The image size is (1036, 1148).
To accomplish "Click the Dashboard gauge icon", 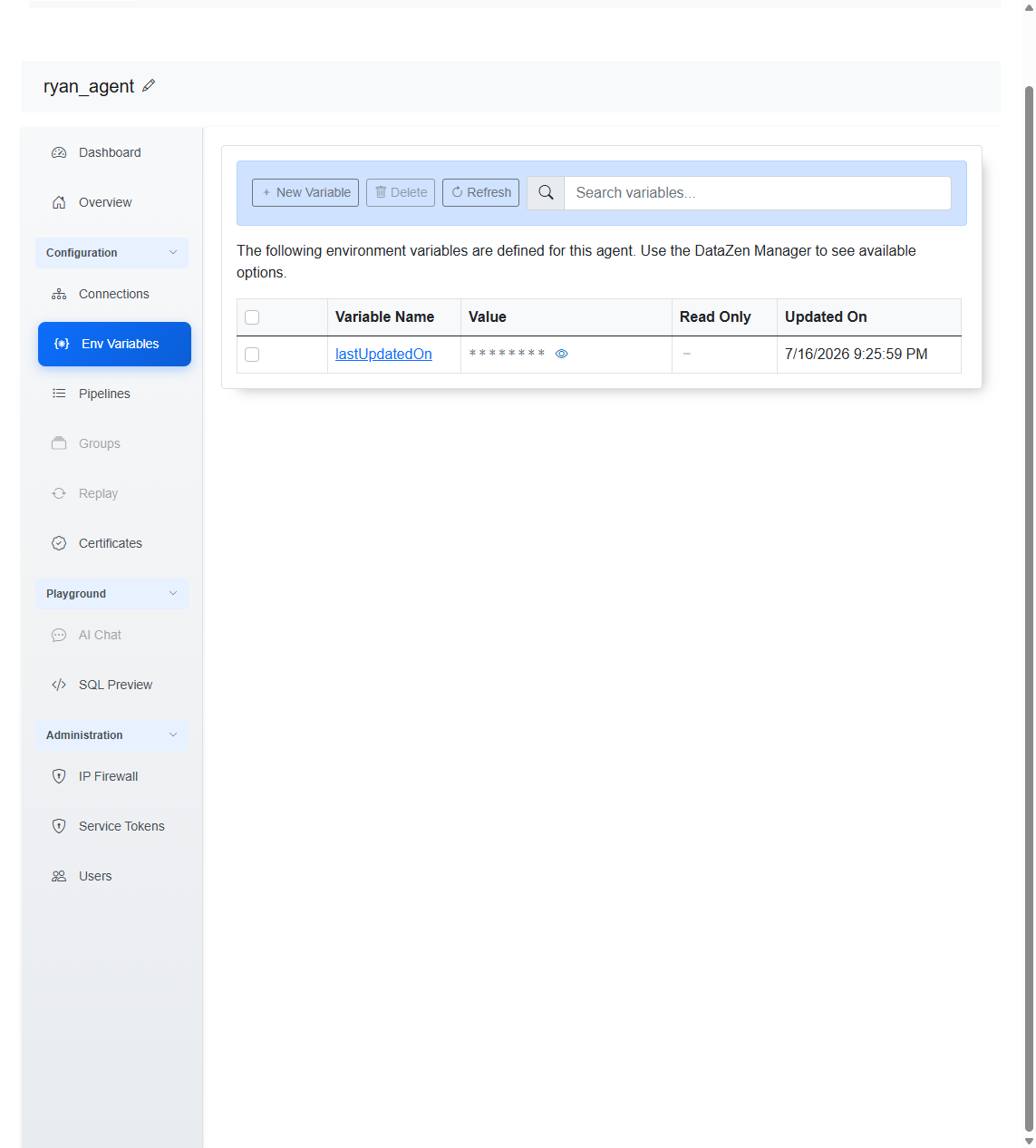I will pos(59,152).
